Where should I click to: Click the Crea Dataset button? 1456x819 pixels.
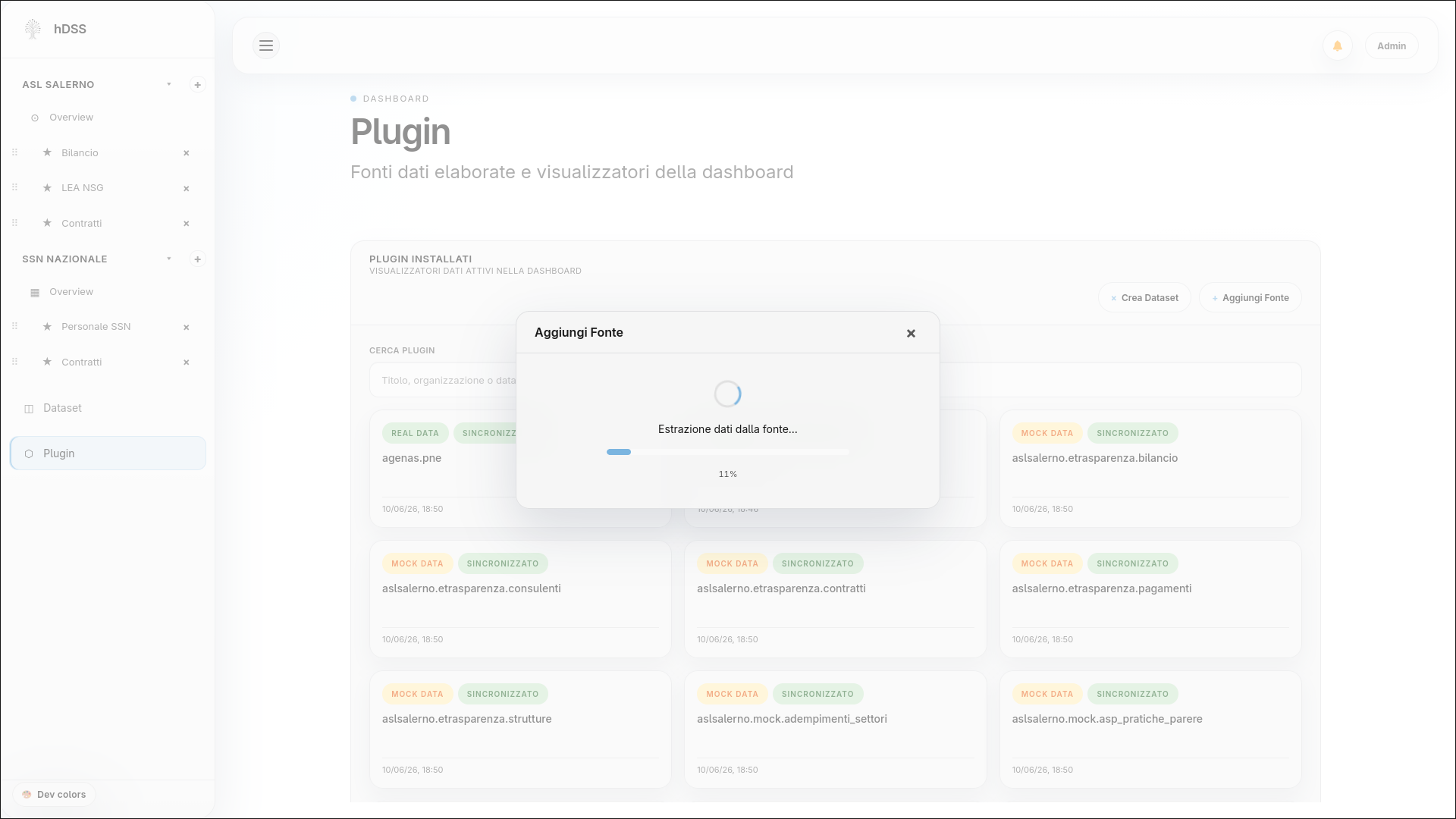[x=1144, y=298]
